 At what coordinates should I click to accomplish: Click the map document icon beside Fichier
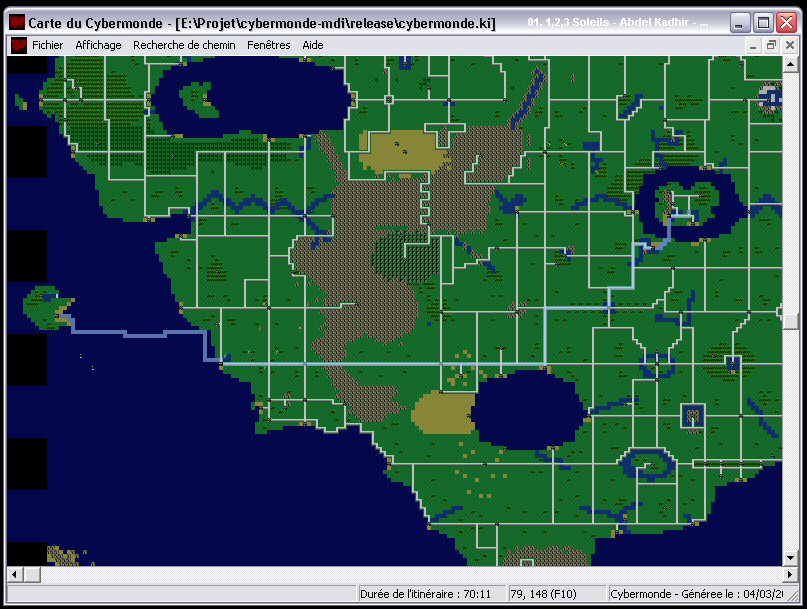(x=18, y=45)
